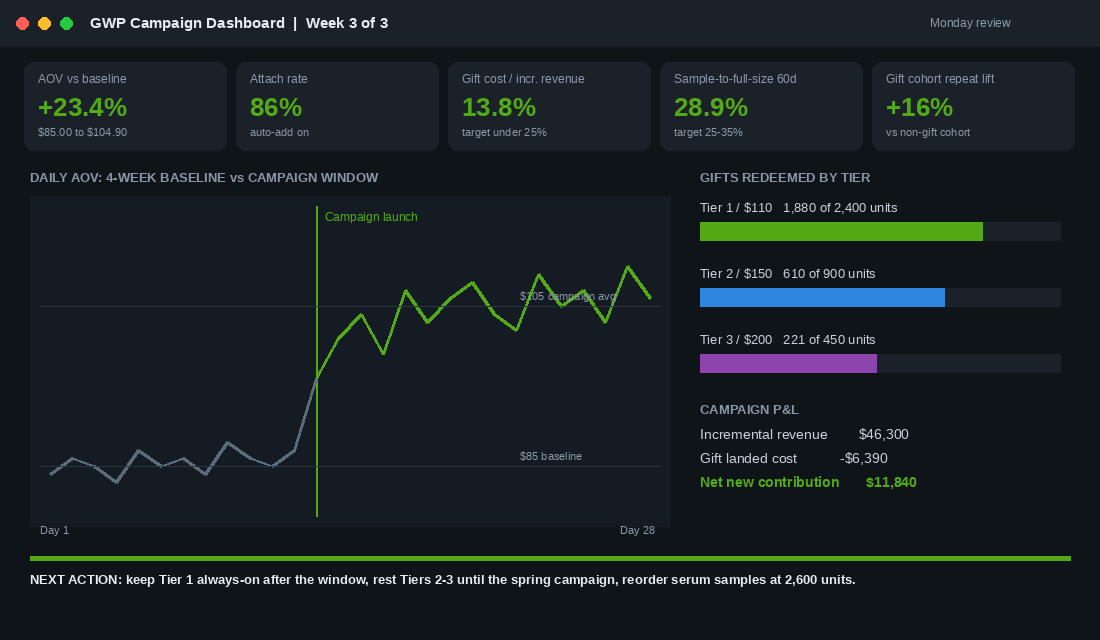Click the '$85.00 to $104.90' subtext
This screenshot has width=1100, height=640.
point(82,132)
